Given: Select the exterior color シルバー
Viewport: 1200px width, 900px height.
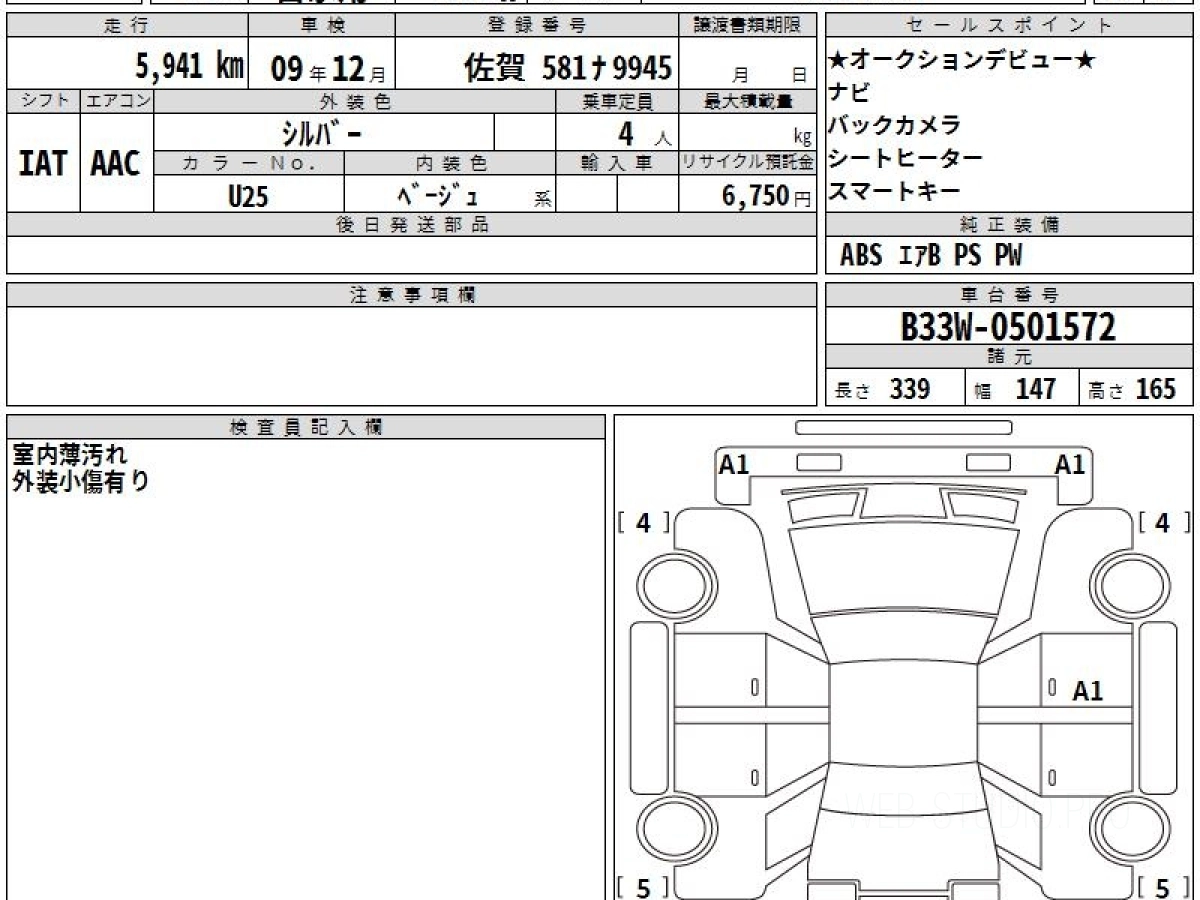Looking at the screenshot, I should 323,132.
